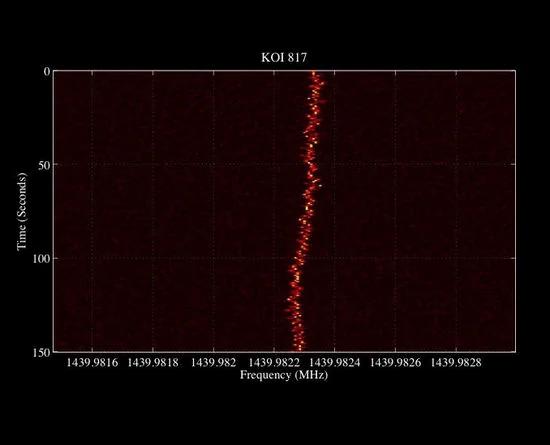Click the signal start at the plot top

314,74
